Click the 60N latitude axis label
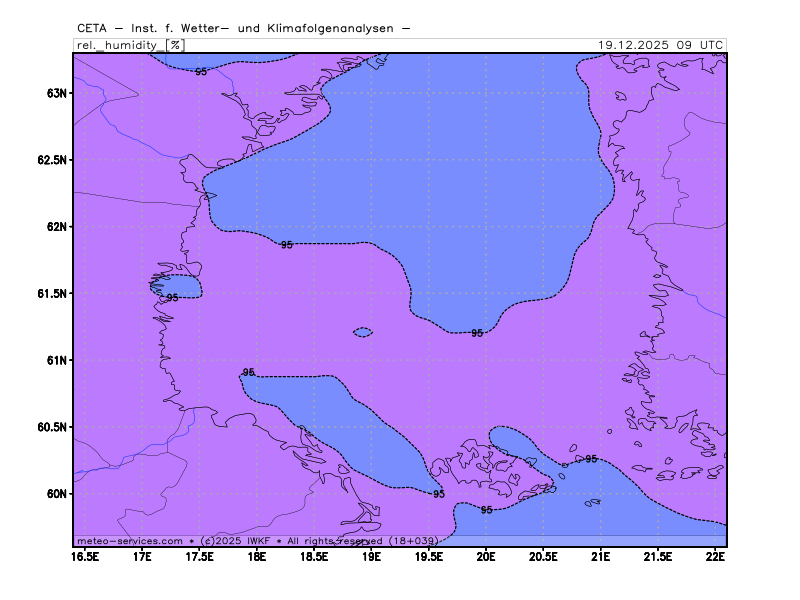 [55, 493]
